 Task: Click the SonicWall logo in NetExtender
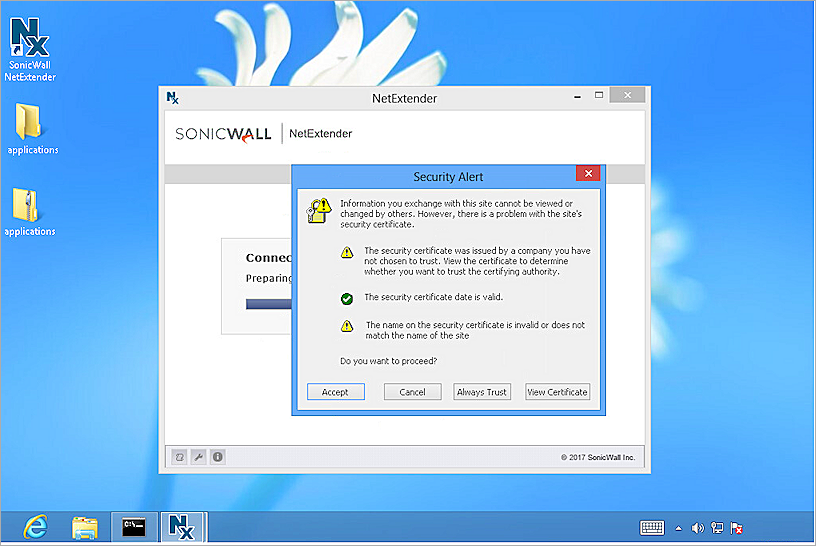point(223,134)
